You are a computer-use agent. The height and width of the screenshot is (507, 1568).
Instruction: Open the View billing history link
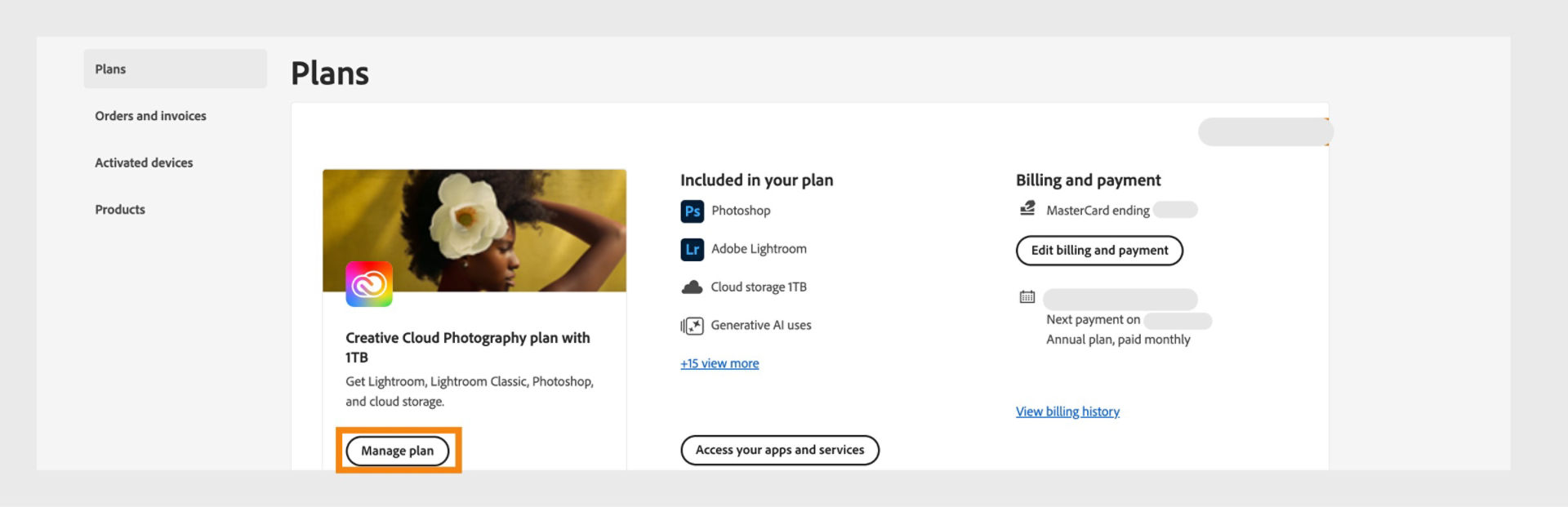[x=1067, y=411]
